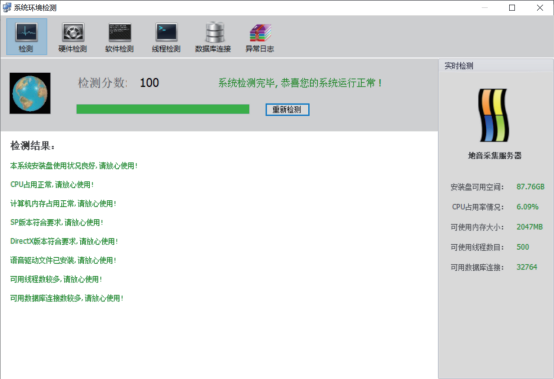Click the colorful voice server logo

(494, 115)
